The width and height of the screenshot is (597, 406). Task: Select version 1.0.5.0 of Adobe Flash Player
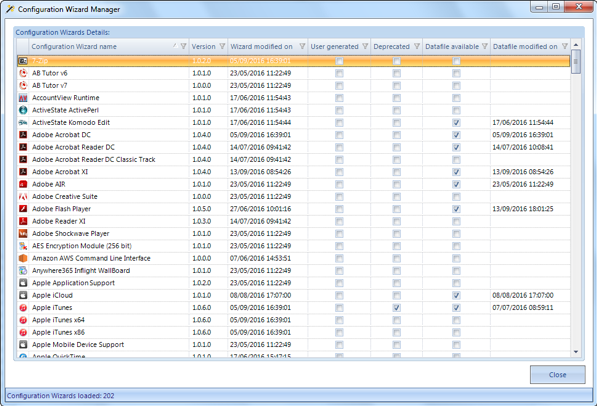202,209
